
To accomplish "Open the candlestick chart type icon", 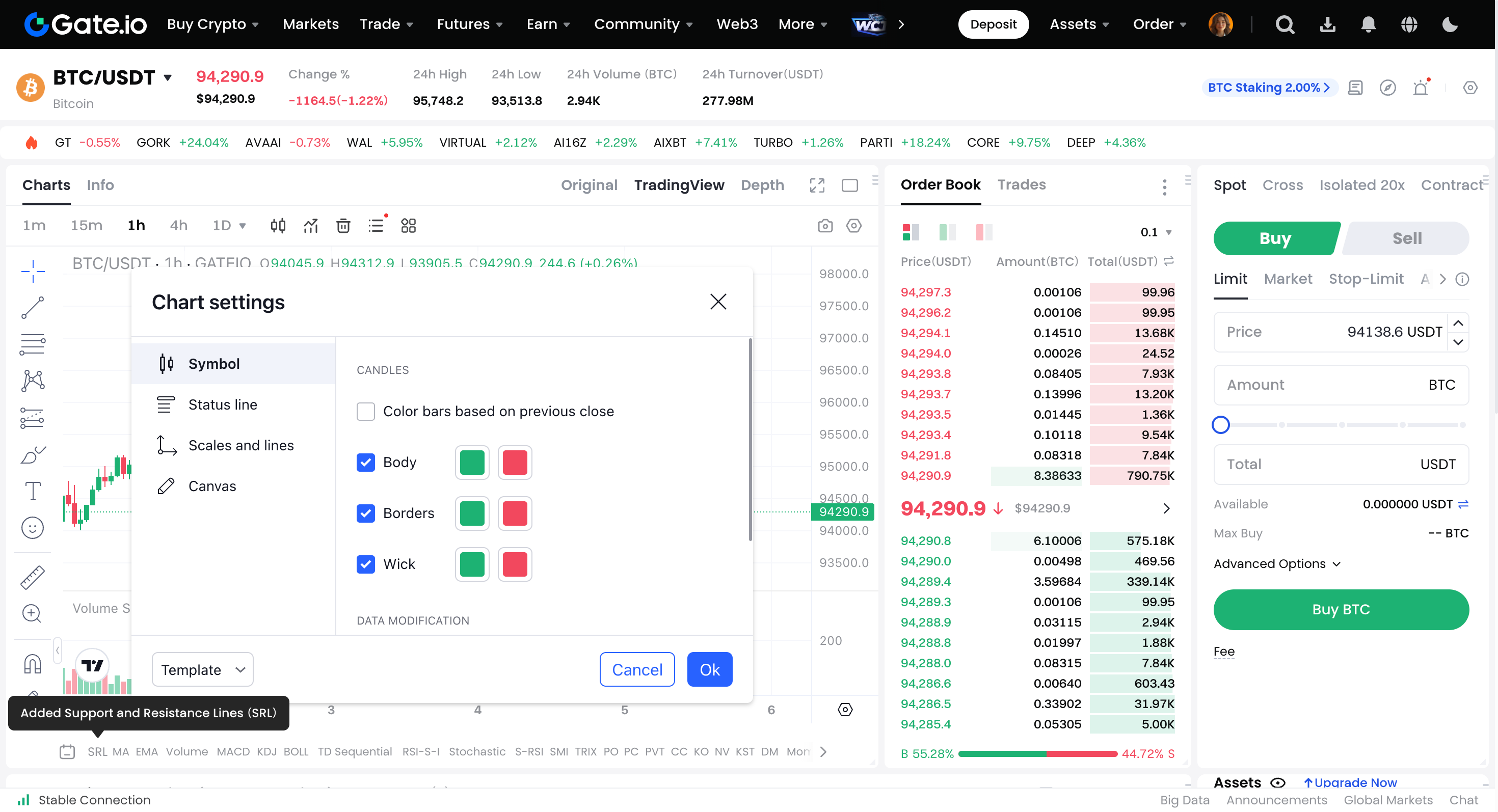I will pyautogui.click(x=278, y=226).
